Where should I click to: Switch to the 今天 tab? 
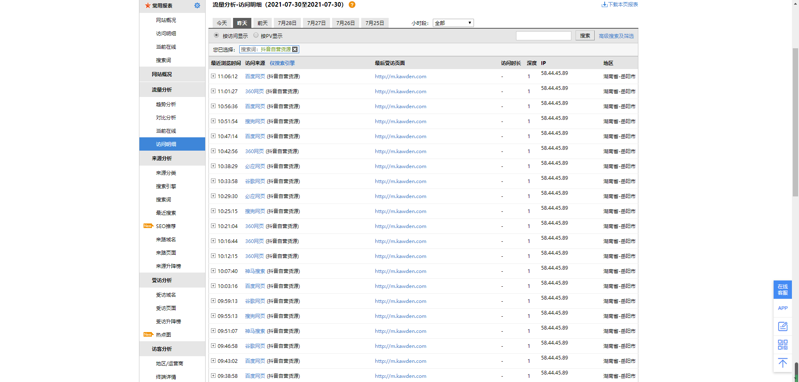pos(221,23)
